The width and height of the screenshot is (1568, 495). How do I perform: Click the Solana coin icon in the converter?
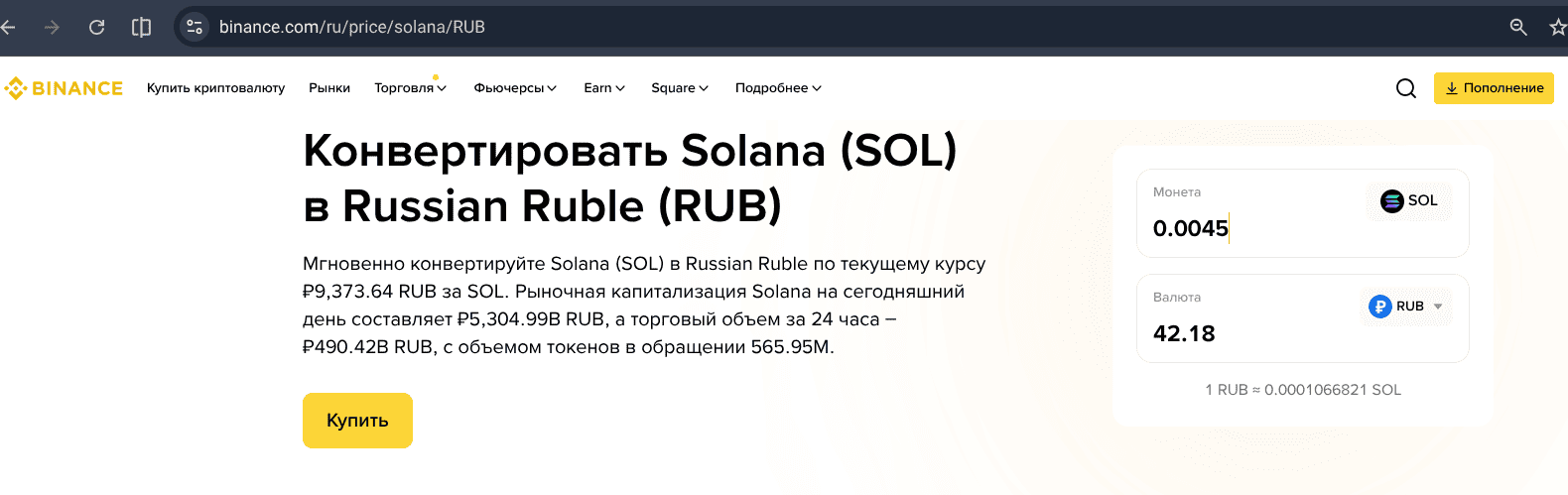[x=1391, y=200]
